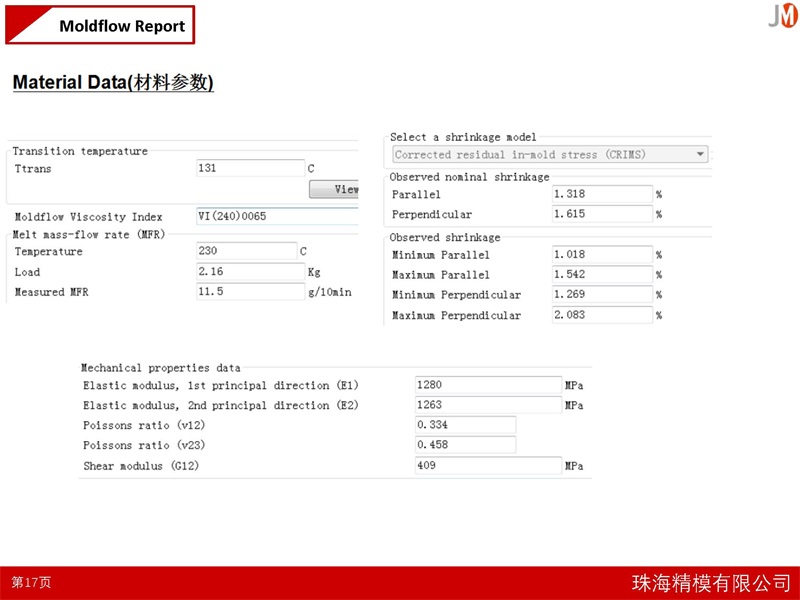Select Maximum Parallel shrinkage field 1.542
800x600 pixels.
pyautogui.click(x=602, y=274)
